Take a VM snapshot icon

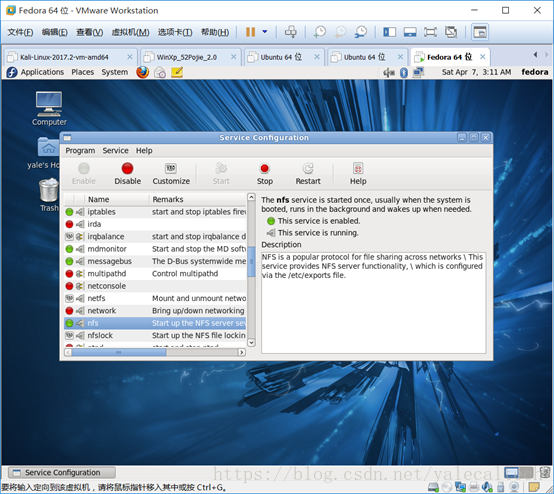(320, 32)
